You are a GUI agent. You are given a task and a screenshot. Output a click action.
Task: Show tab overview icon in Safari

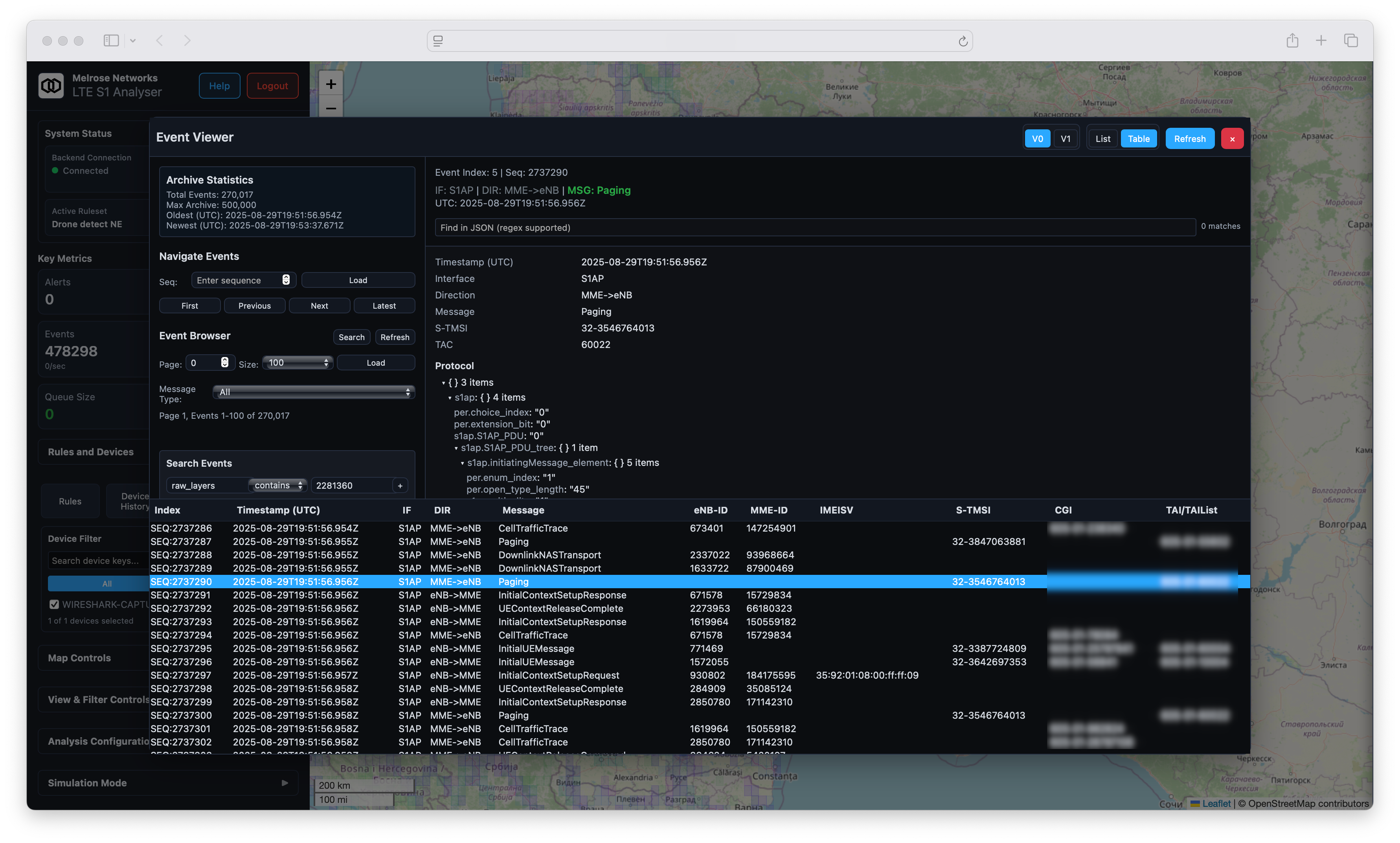tap(1350, 40)
